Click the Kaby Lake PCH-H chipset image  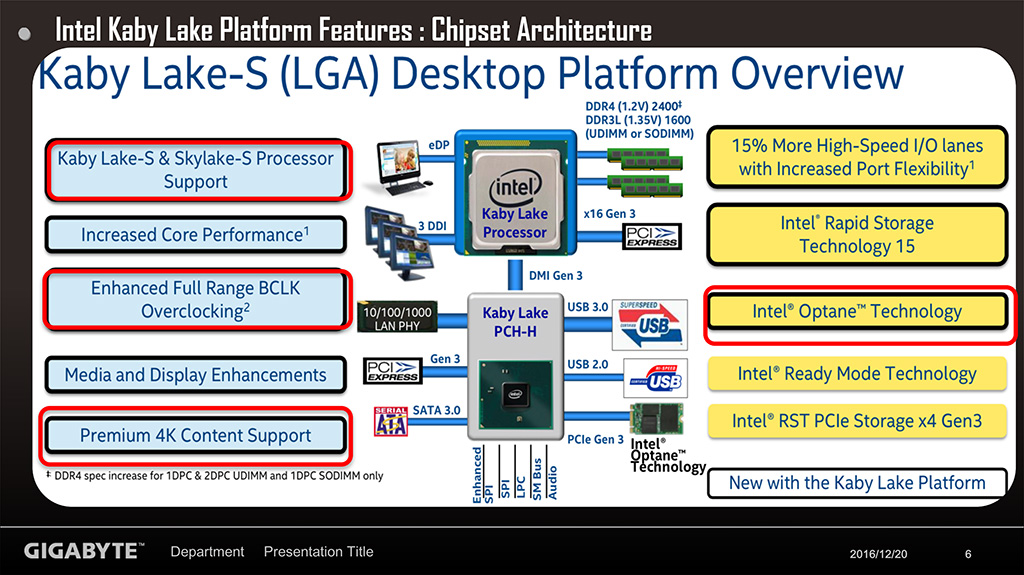click(515, 365)
